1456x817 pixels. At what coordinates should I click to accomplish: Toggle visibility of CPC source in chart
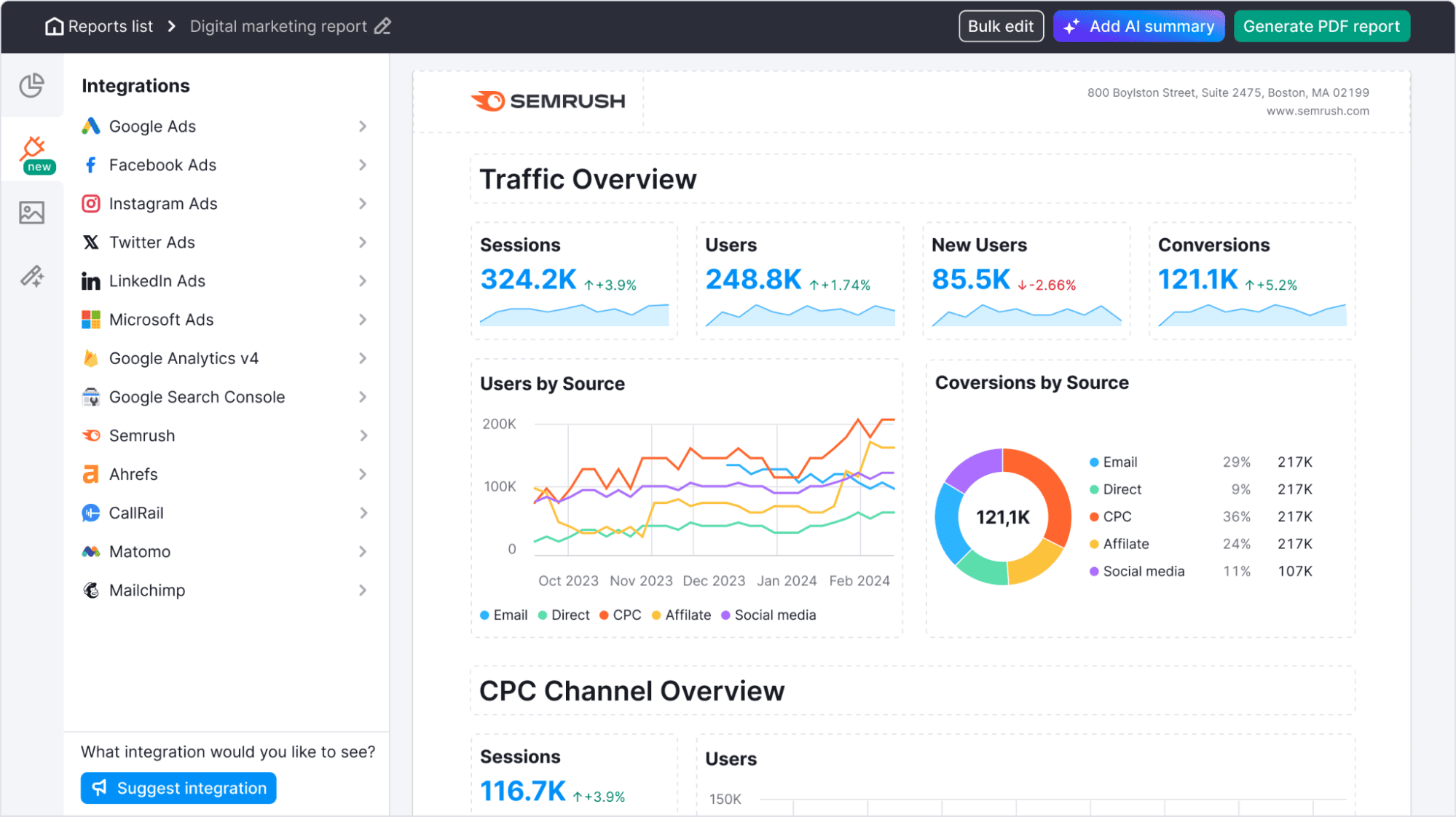click(619, 614)
